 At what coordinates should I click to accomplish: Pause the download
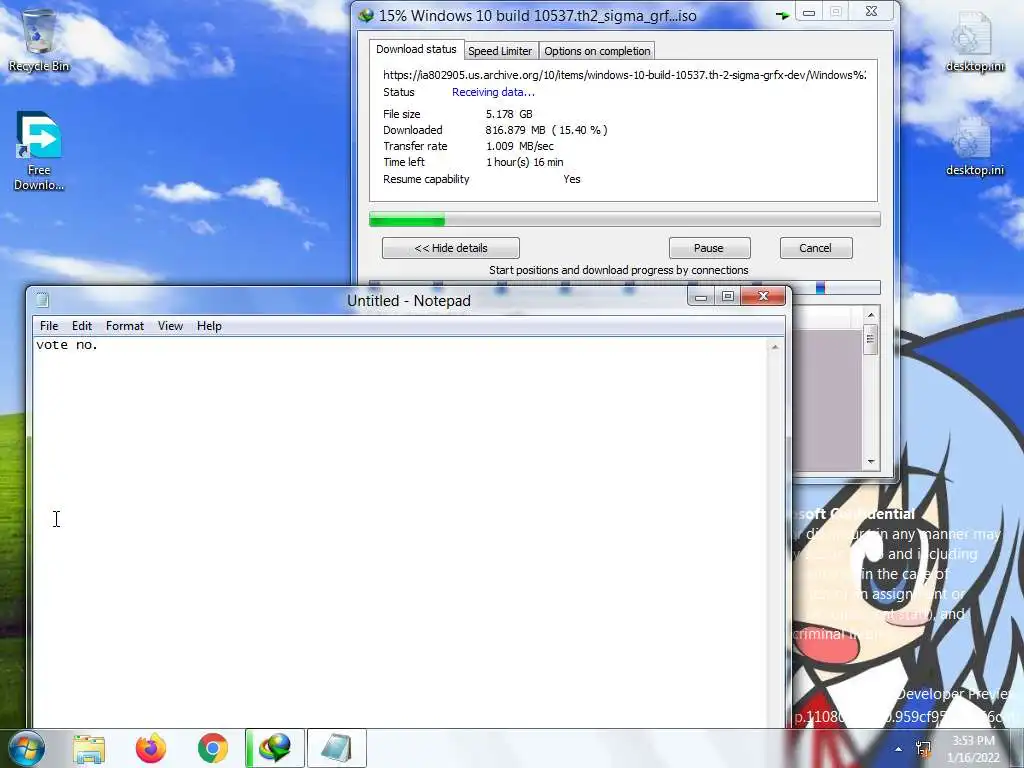pyautogui.click(x=709, y=248)
